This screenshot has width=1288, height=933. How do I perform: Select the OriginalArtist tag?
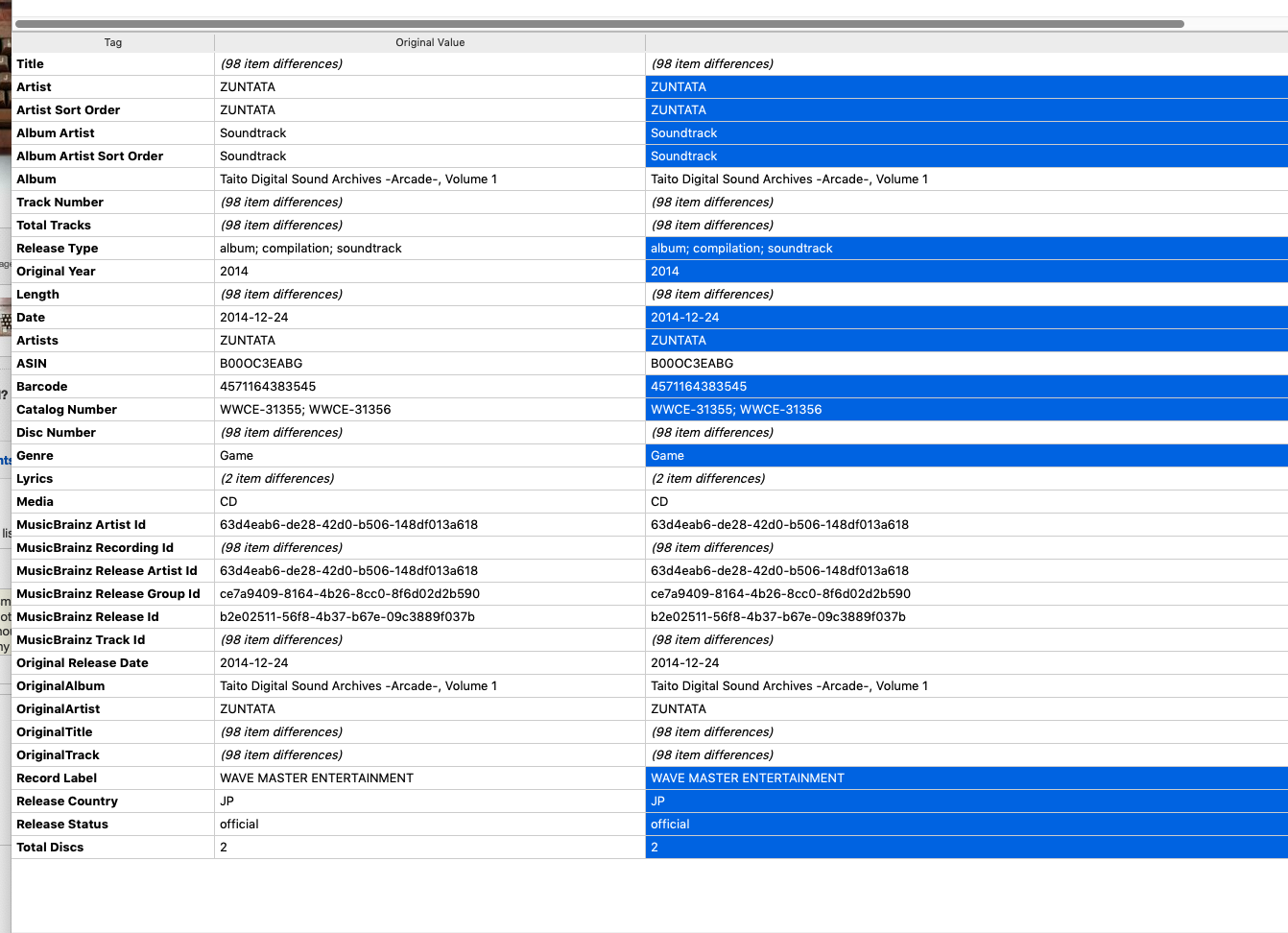click(x=58, y=709)
